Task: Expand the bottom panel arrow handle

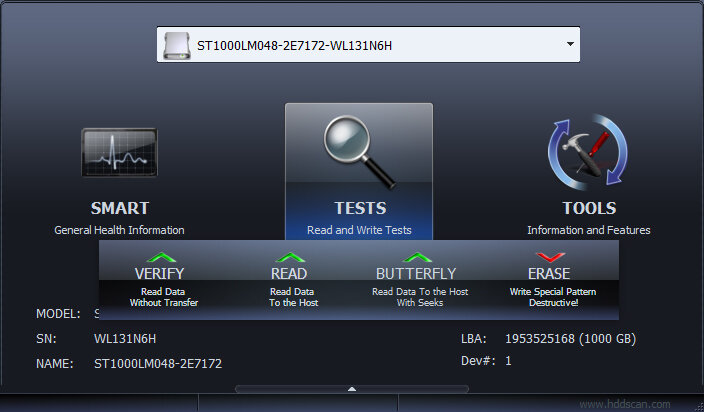Action: coord(352,389)
